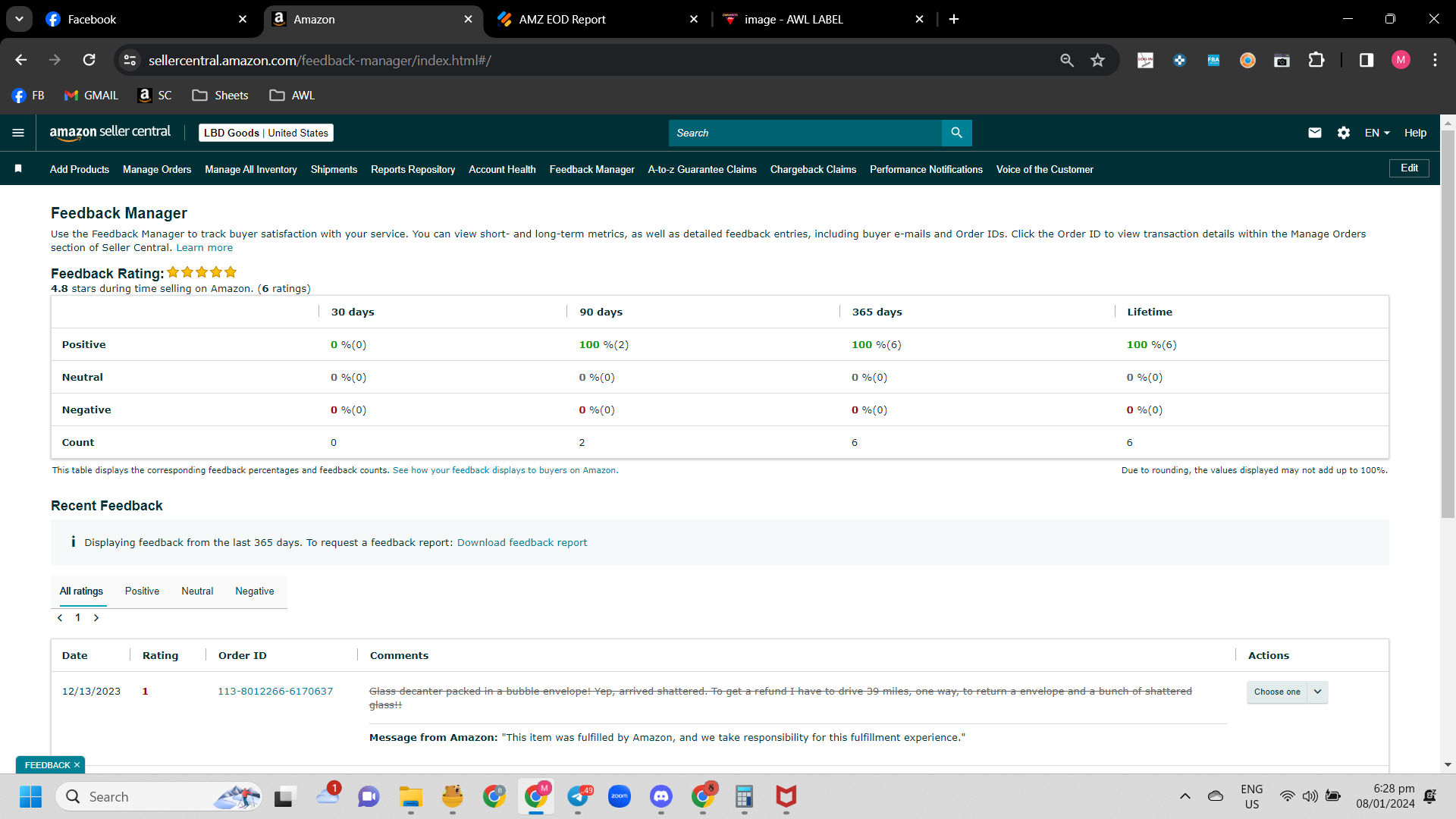
Task: Open the browser zoom magnifier icon
Action: click(x=1067, y=60)
